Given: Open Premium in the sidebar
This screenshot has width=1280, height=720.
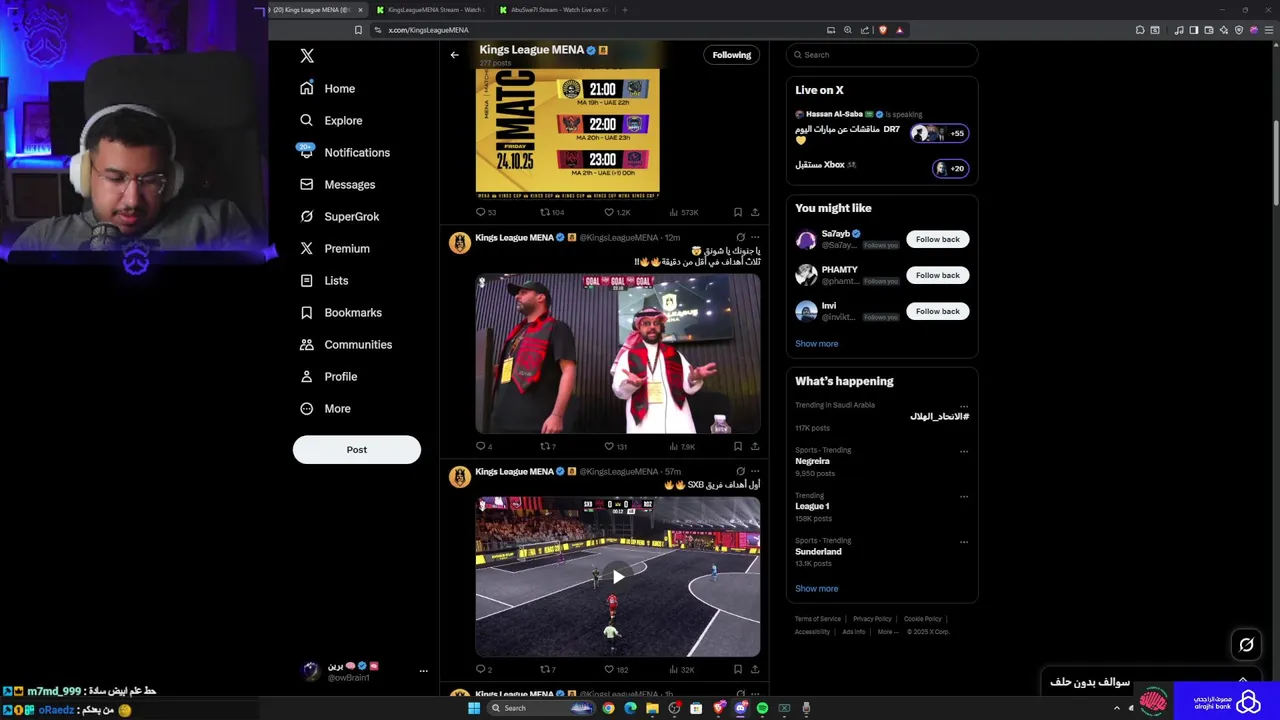Looking at the screenshot, I should pos(334,249).
